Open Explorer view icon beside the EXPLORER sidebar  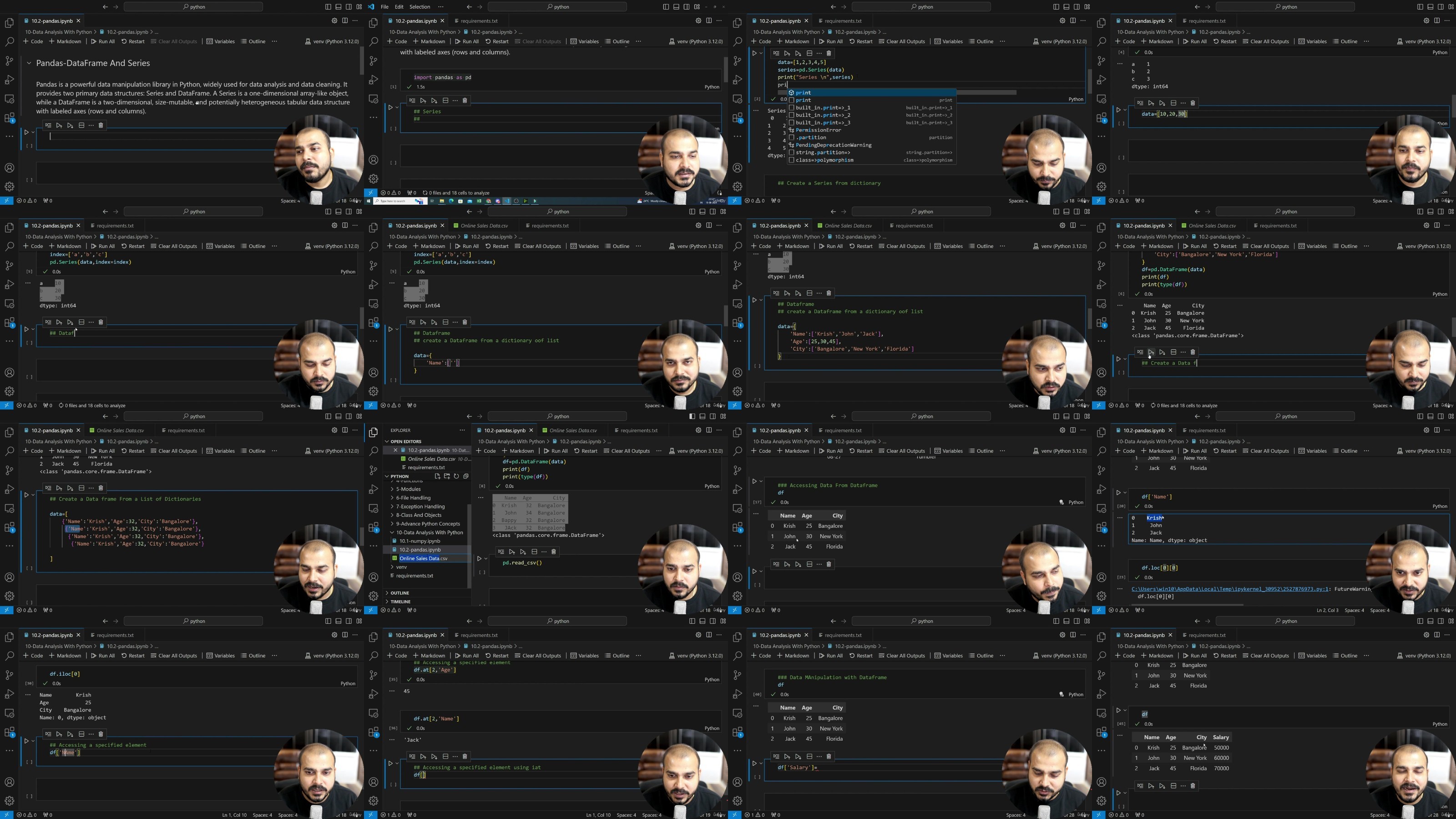(x=373, y=432)
